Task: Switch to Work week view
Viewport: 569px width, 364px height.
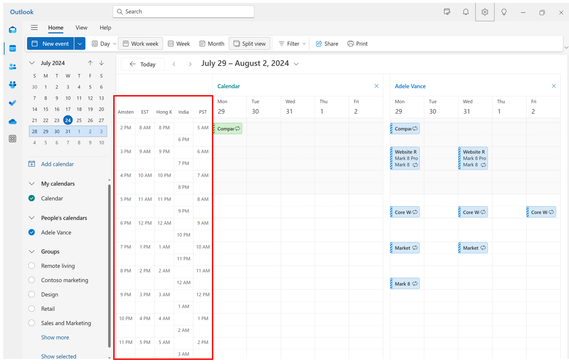Action: [x=140, y=44]
